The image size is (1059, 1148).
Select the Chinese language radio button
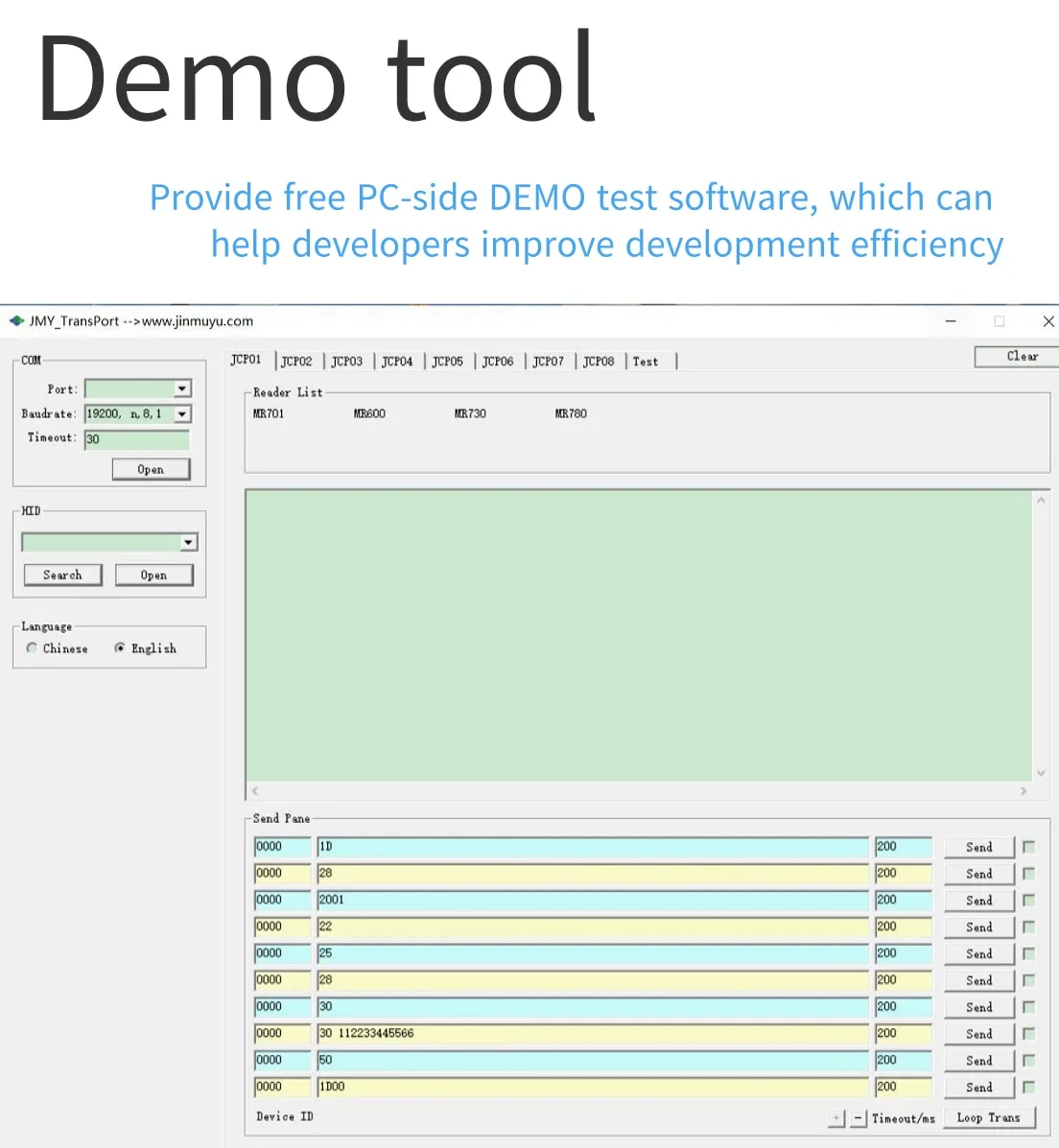32,648
